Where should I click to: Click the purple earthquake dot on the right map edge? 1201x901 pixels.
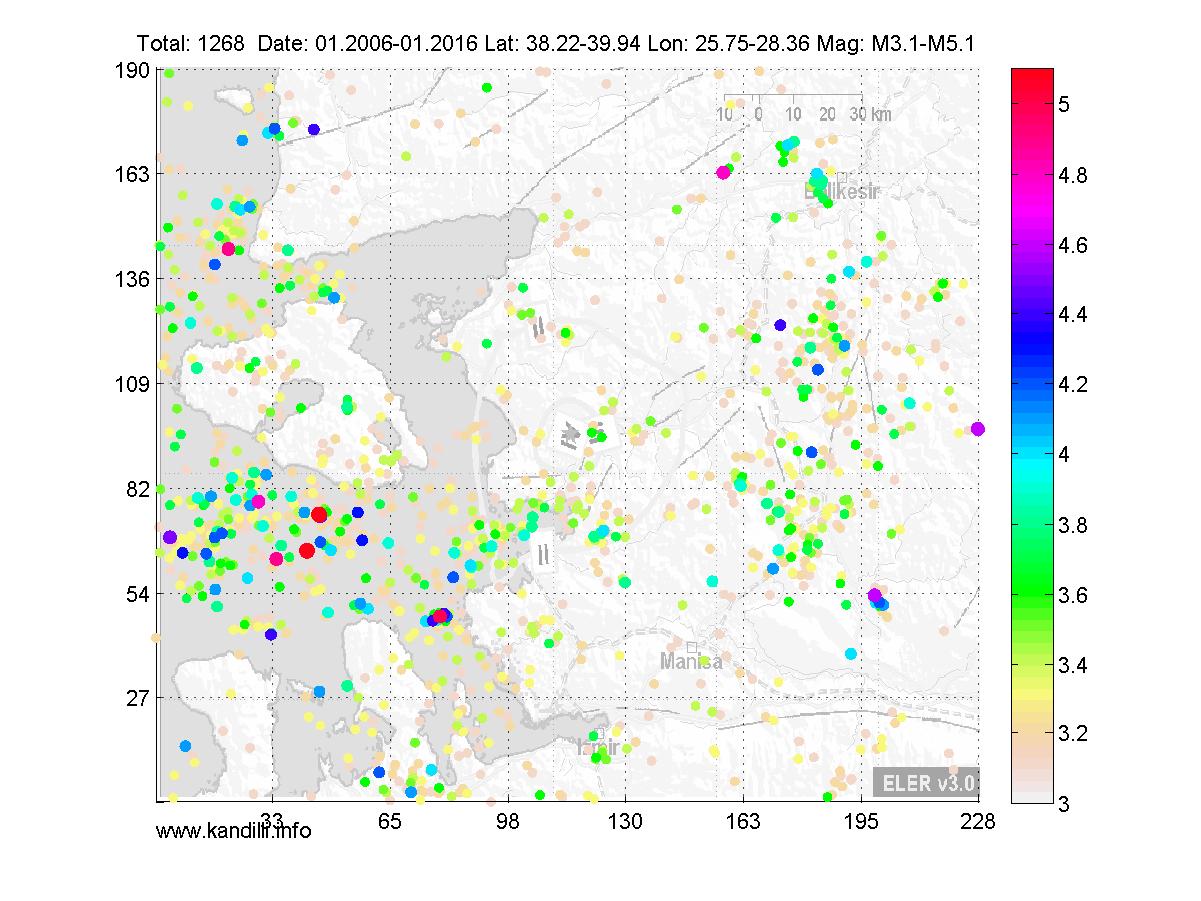point(977,429)
